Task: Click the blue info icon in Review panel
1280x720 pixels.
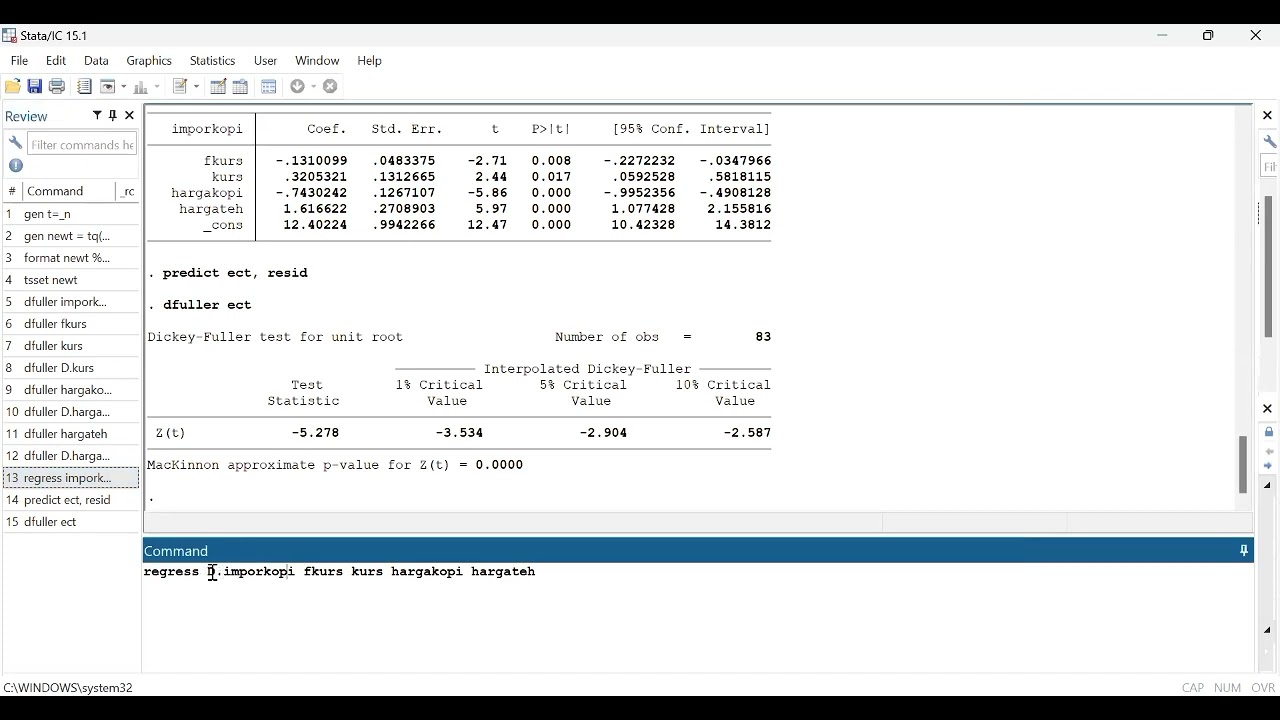Action: pyautogui.click(x=16, y=166)
